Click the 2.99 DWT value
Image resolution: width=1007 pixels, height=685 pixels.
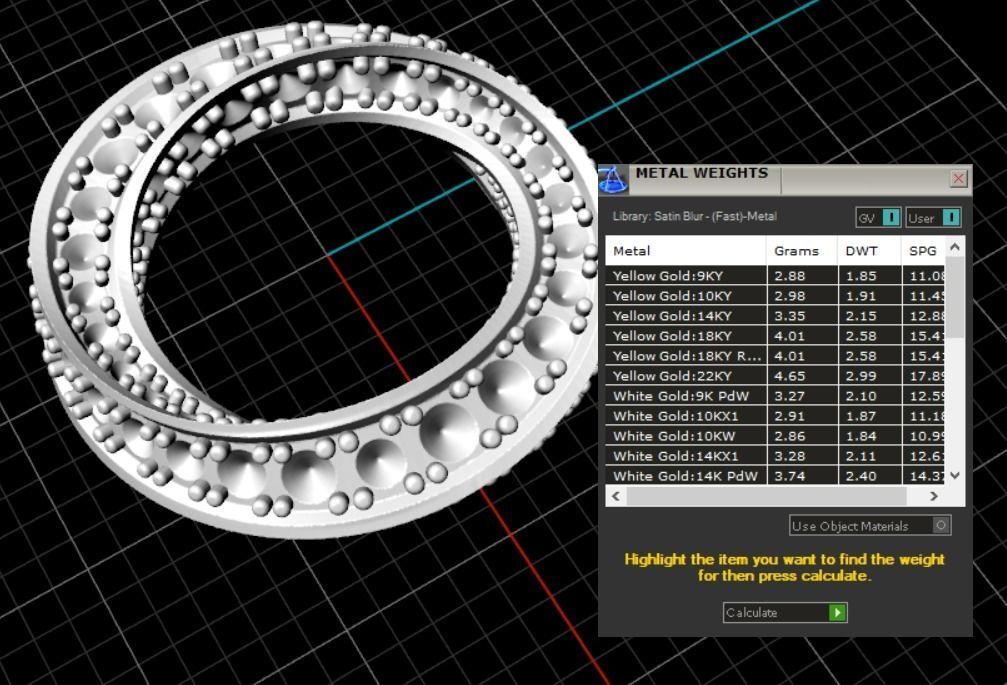point(861,376)
